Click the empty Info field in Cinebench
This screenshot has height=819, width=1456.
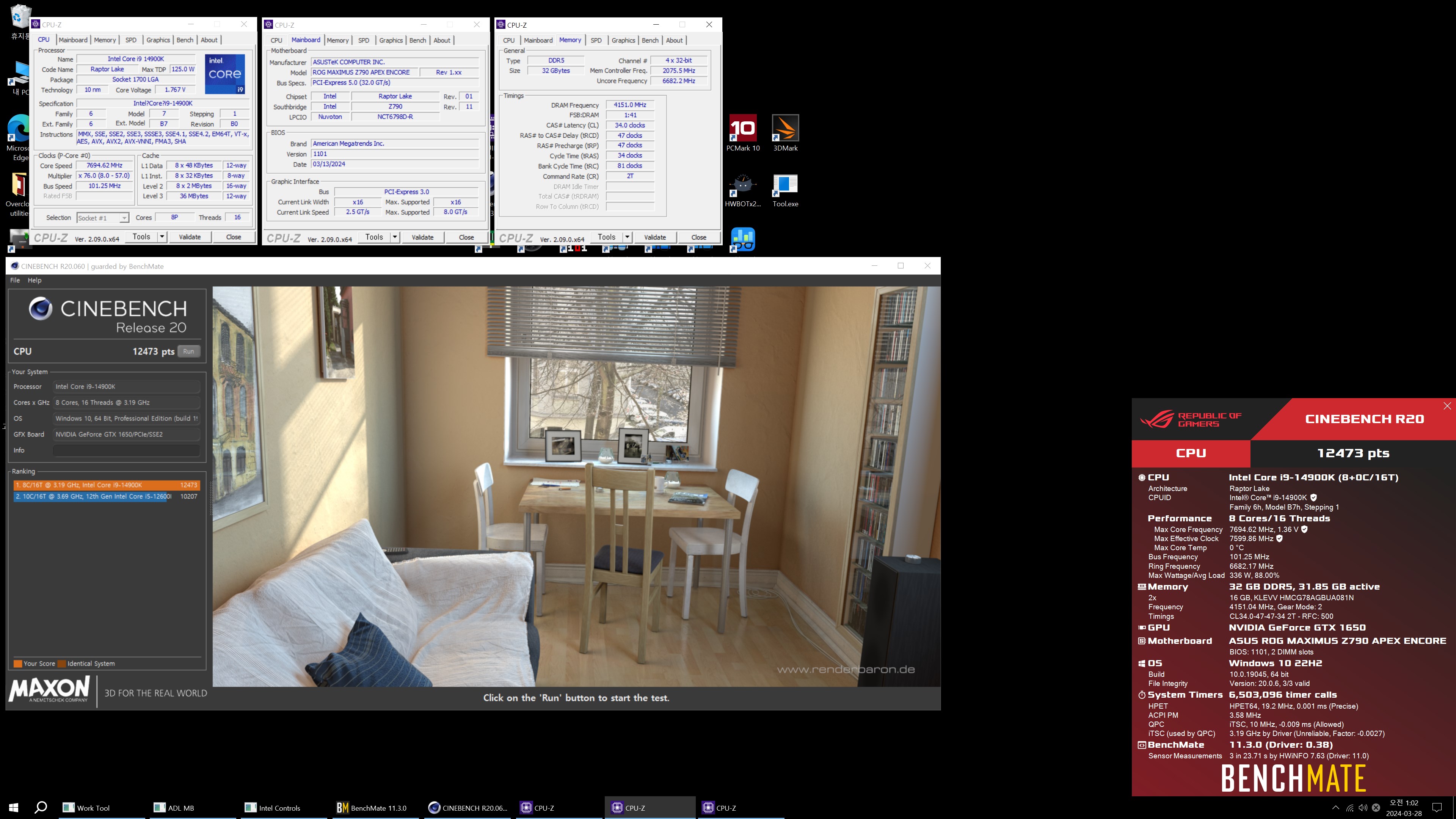[x=127, y=450]
